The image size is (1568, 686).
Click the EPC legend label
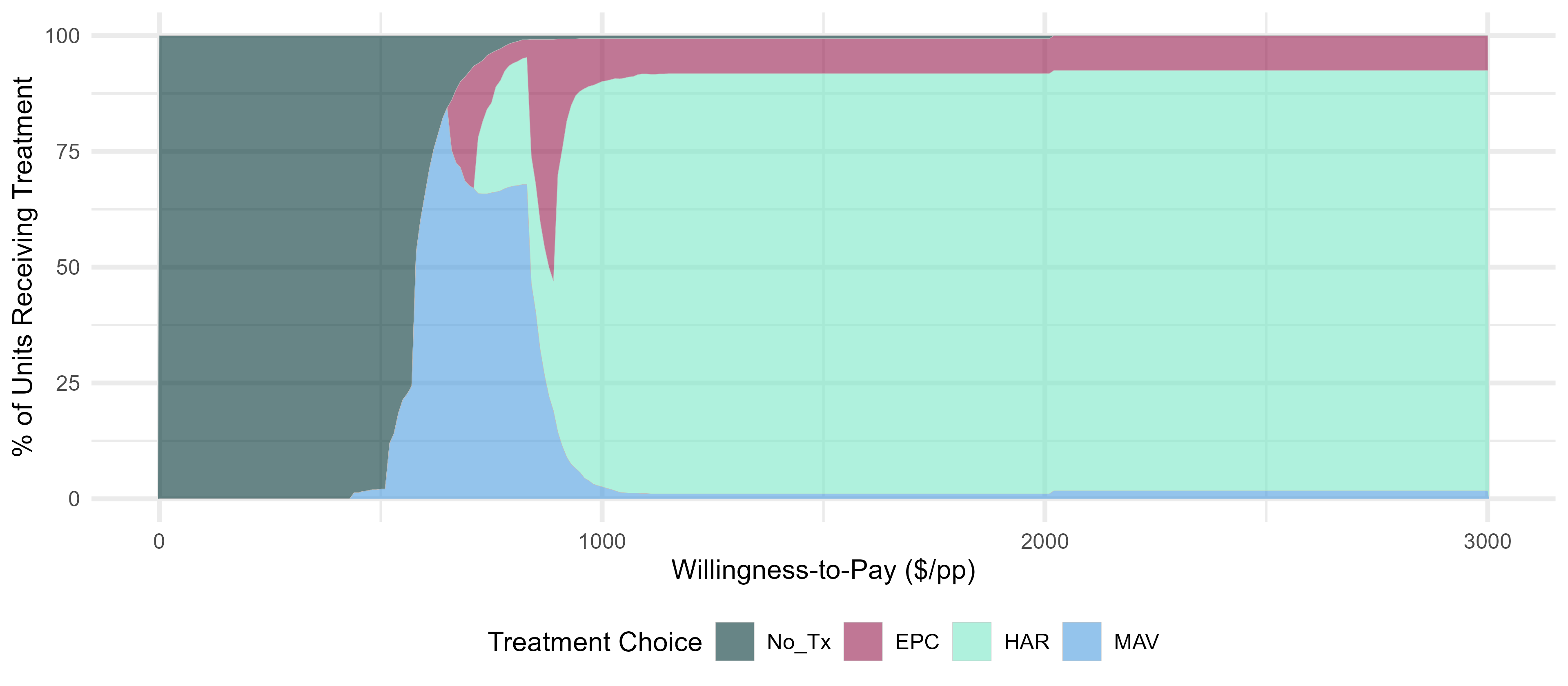click(x=917, y=641)
